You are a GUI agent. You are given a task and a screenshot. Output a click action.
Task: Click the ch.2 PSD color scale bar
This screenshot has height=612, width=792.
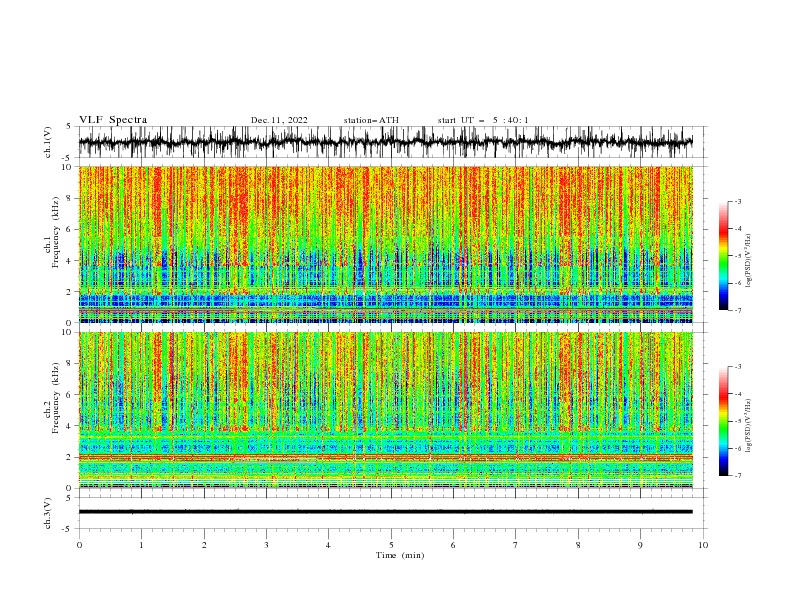[x=723, y=421]
